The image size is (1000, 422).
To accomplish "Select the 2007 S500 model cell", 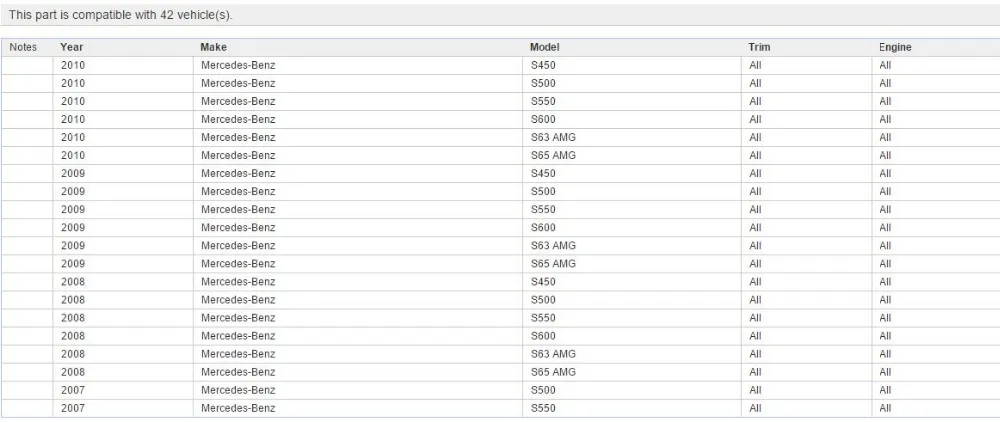I will 631,390.
